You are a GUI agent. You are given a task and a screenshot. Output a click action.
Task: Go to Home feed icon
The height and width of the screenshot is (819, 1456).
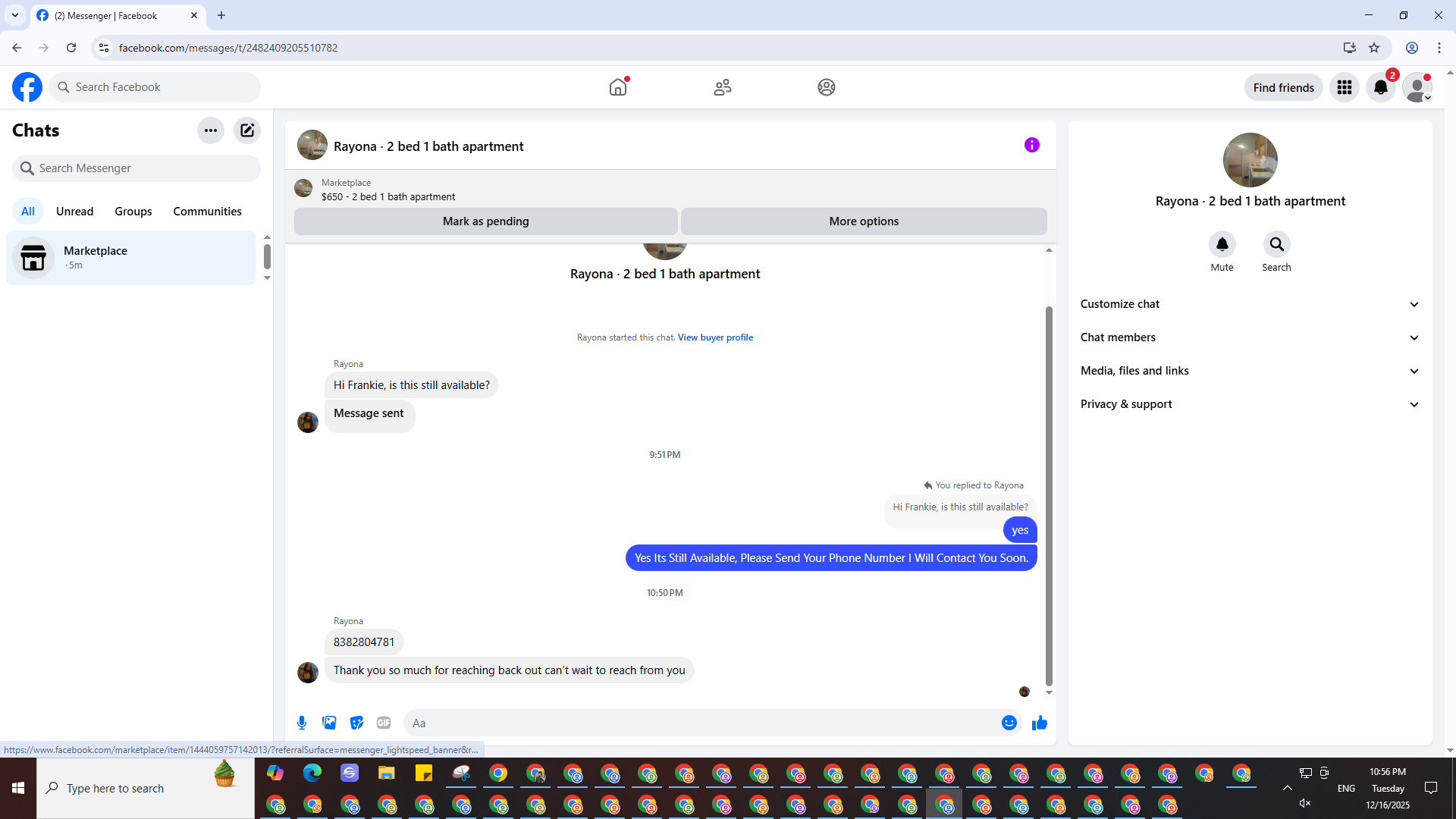coord(618,87)
